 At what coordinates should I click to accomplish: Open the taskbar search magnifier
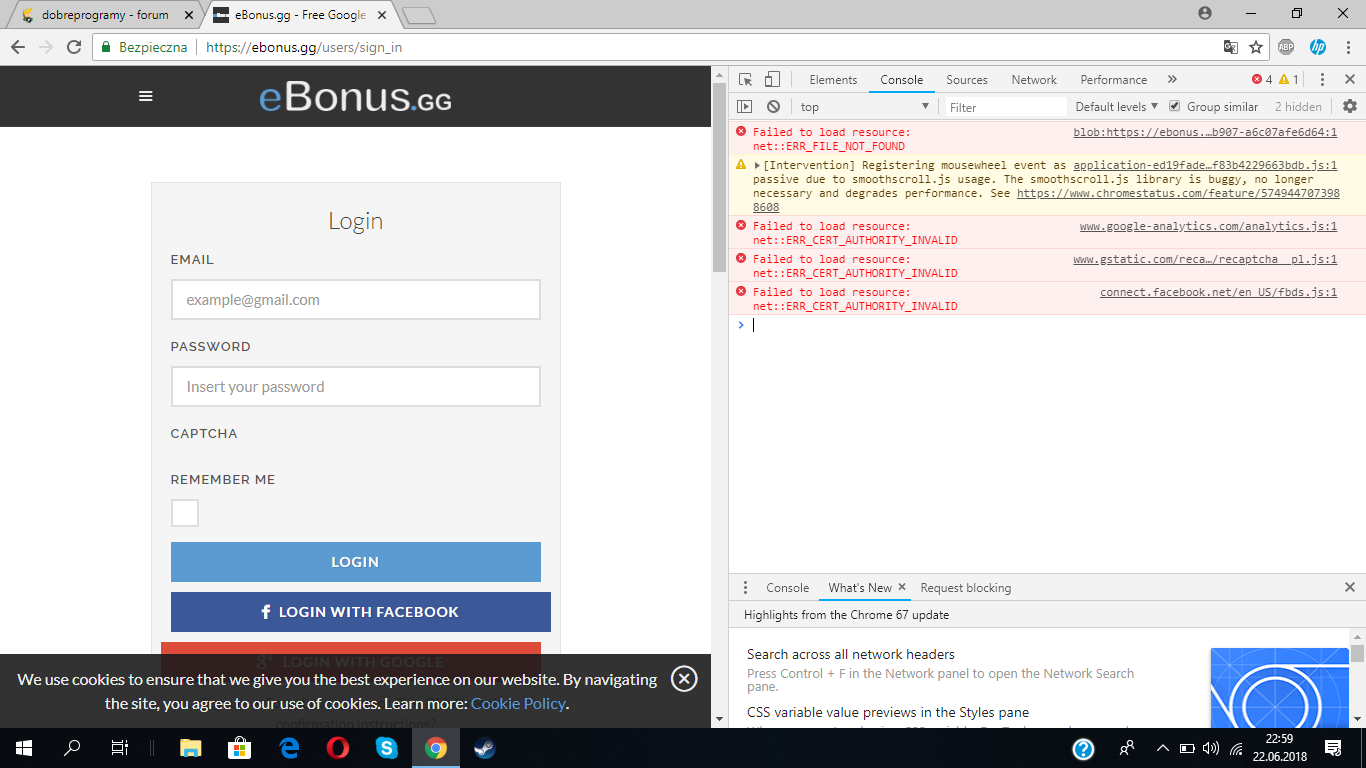[x=72, y=748]
